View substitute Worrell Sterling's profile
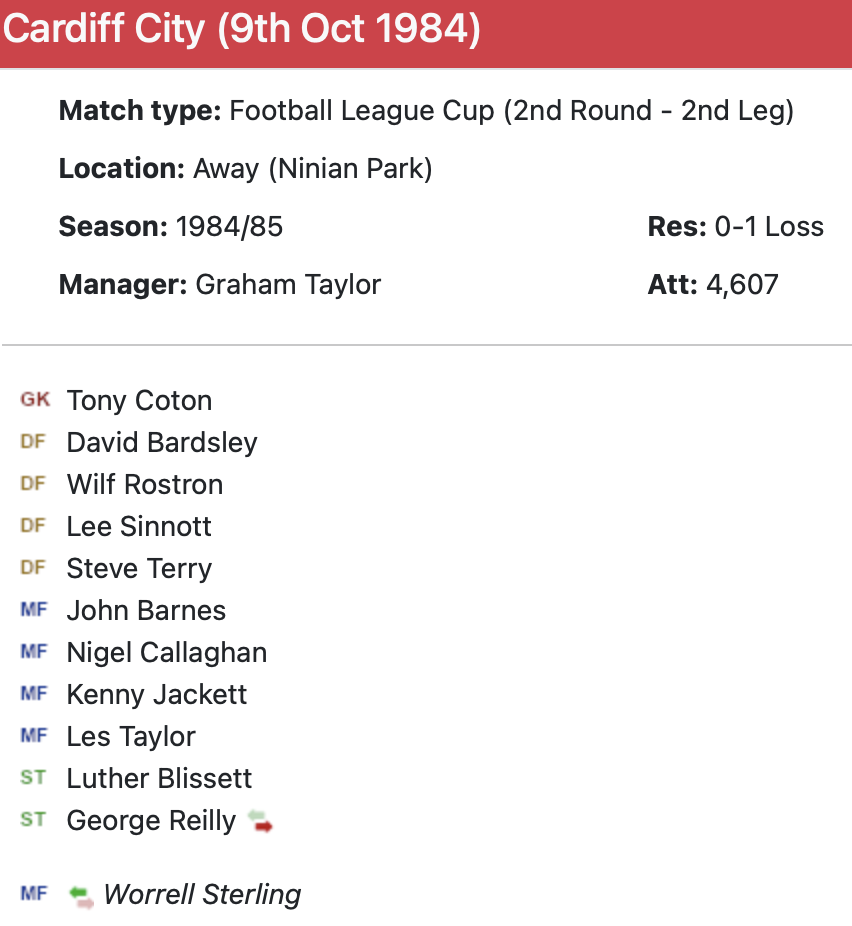852x926 pixels. [202, 895]
